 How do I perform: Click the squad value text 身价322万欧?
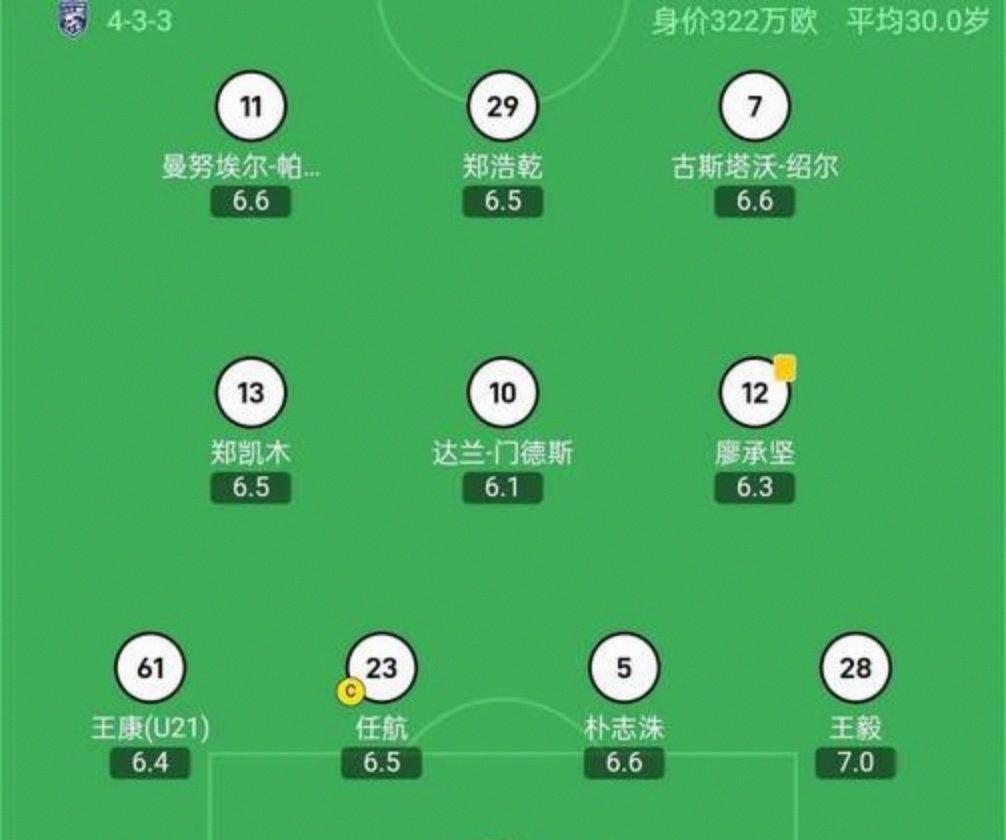coord(735,18)
